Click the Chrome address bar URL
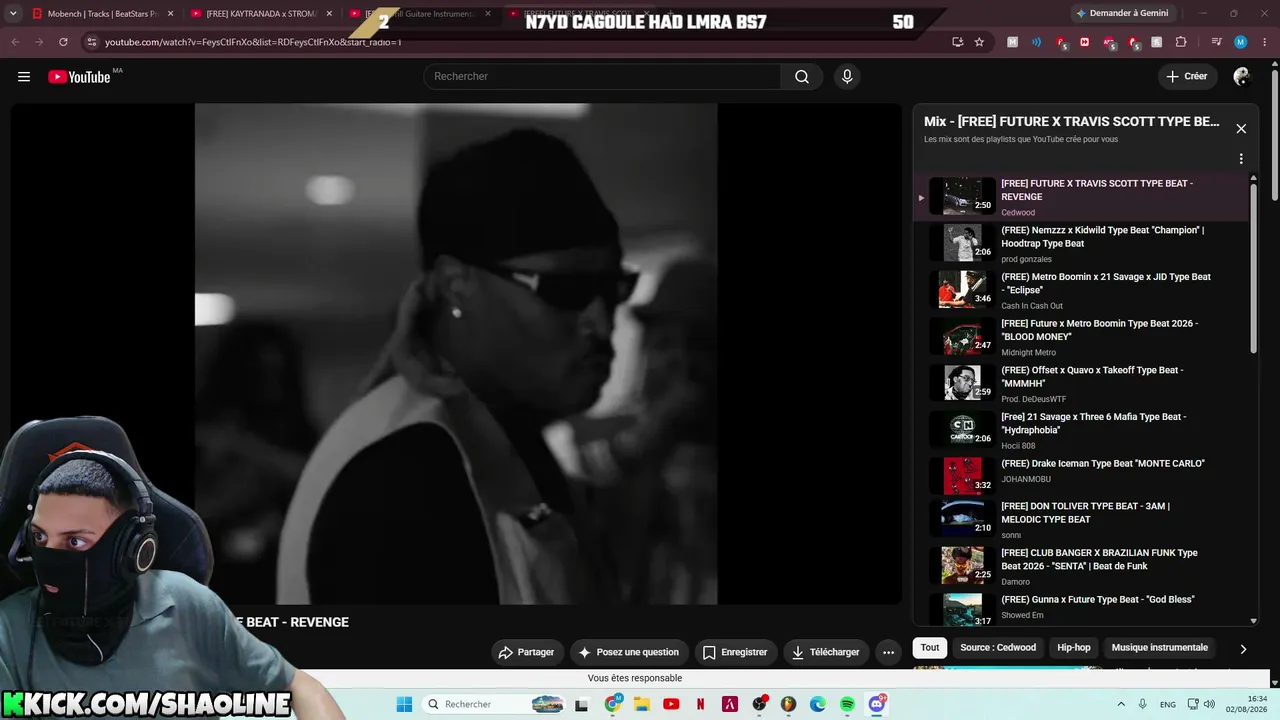This screenshot has width=1280, height=720. click(253, 42)
